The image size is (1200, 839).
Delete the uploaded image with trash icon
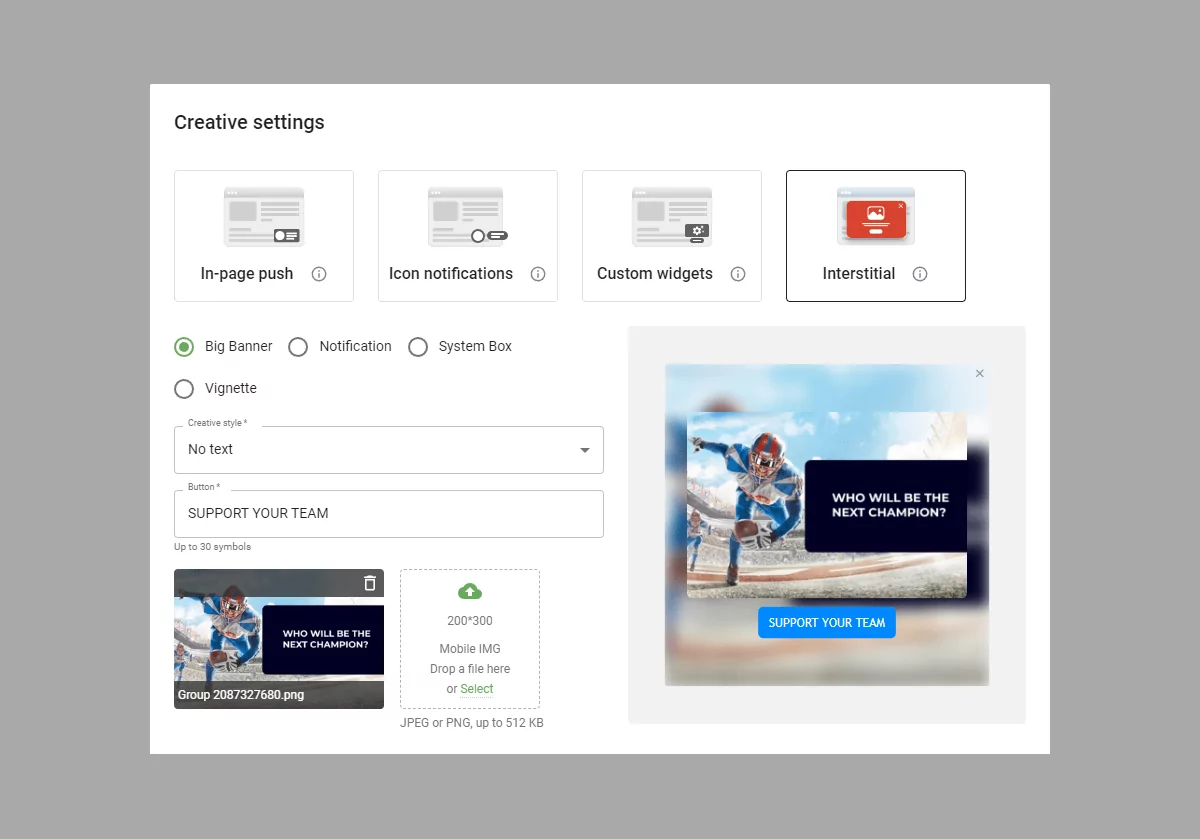point(370,583)
